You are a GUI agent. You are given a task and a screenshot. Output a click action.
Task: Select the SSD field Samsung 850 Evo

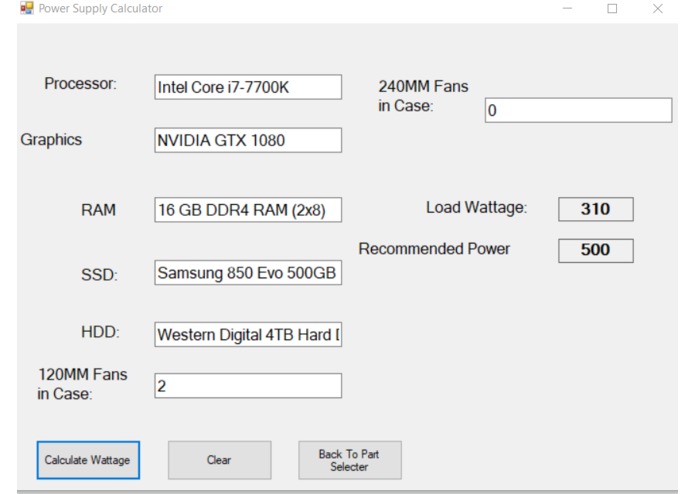[248, 272]
